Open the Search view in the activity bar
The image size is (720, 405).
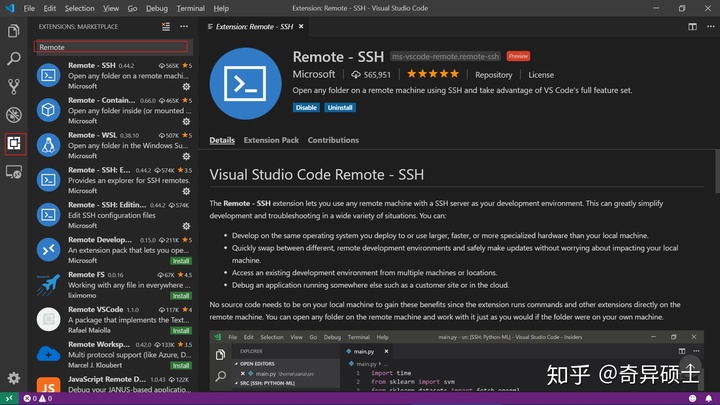14,59
